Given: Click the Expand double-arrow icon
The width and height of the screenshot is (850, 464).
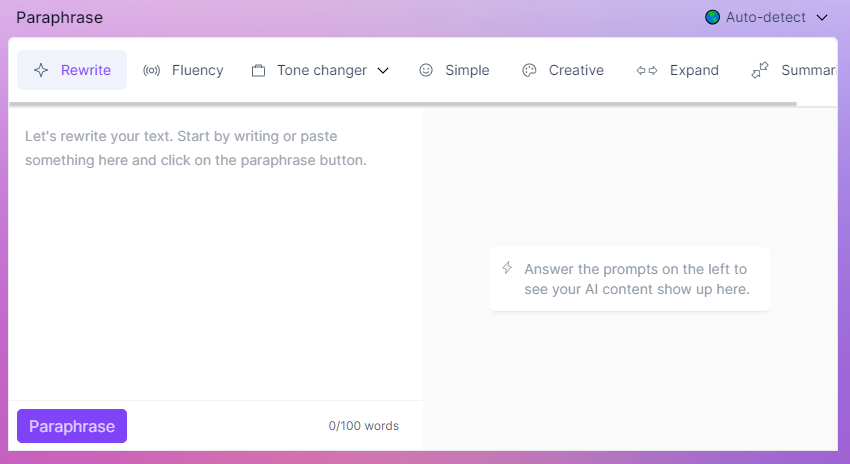Looking at the screenshot, I should 647,70.
